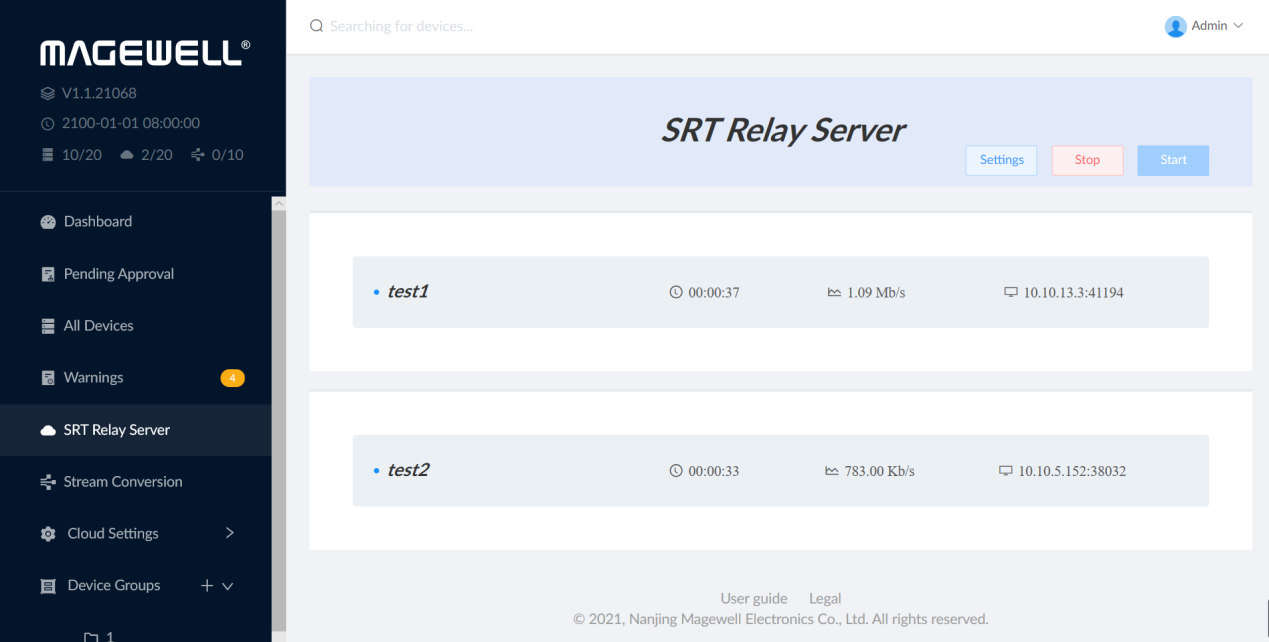The image size is (1269, 642).
Task: Open the User guide link
Action: (x=753, y=598)
